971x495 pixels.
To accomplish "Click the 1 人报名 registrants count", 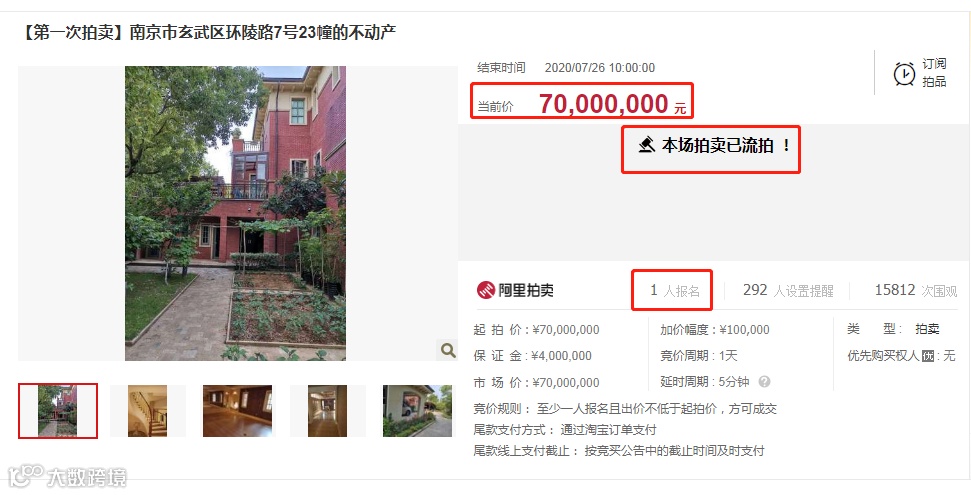I will (x=674, y=291).
